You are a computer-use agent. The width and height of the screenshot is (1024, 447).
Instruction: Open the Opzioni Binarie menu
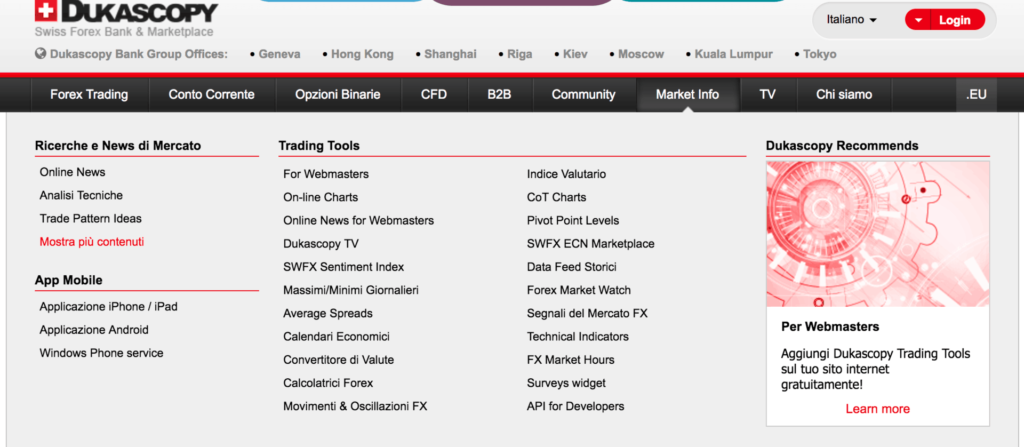pos(338,95)
